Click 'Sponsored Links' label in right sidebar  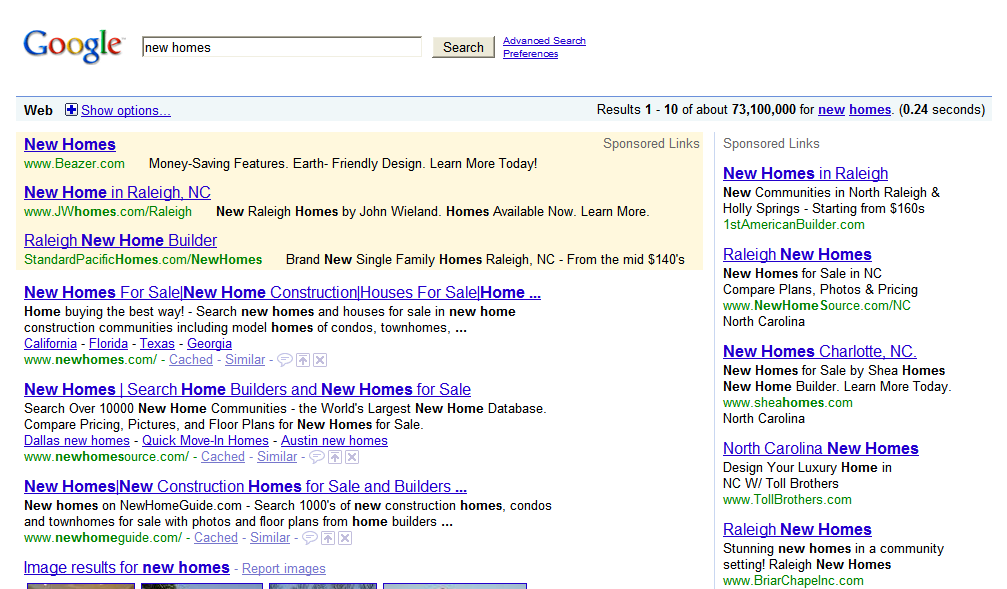click(771, 144)
